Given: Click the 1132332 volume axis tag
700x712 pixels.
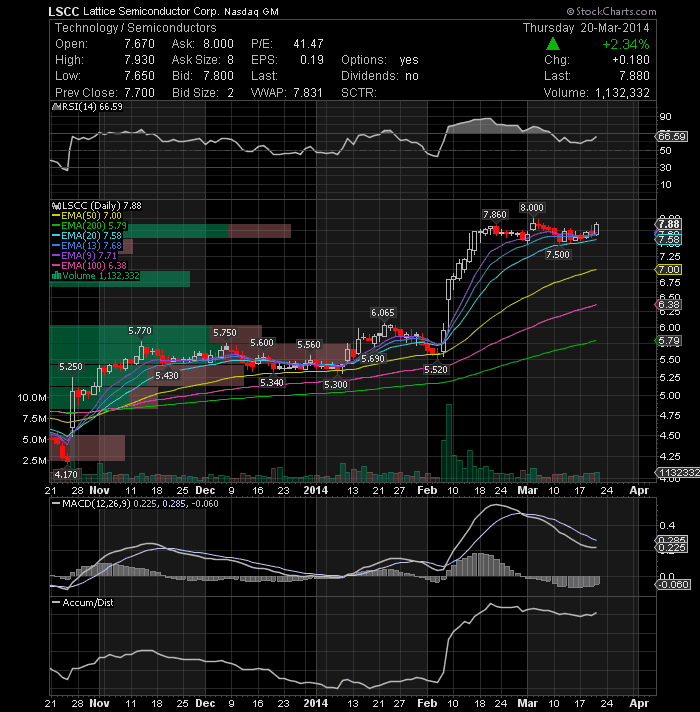Looking at the screenshot, I should pyautogui.click(x=678, y=473).
